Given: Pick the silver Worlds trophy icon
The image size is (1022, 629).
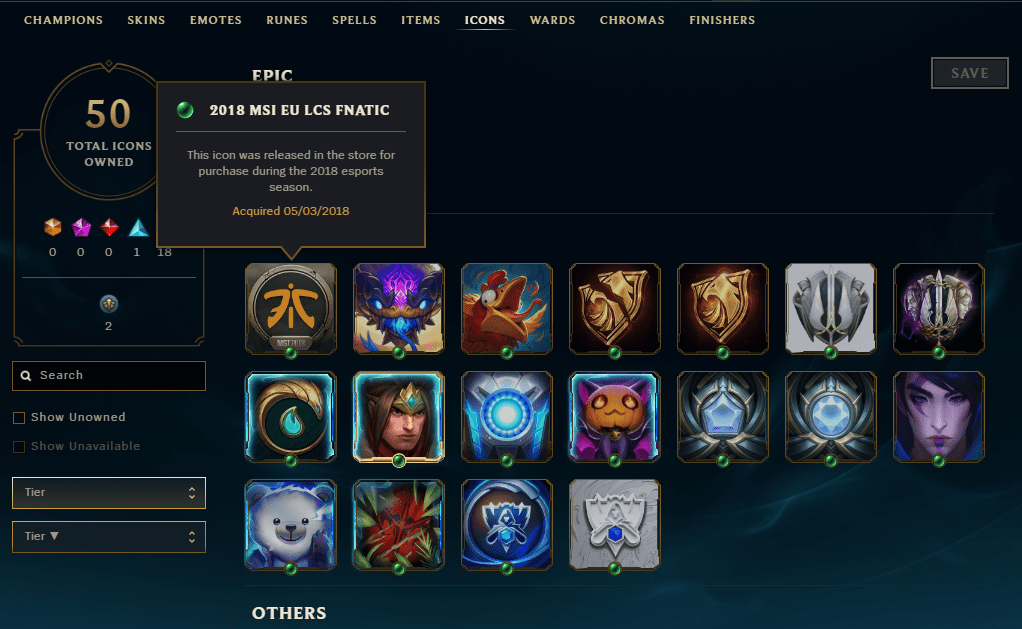Looking at the screenshot, I should pyautogui.click(x=615, y=525).
